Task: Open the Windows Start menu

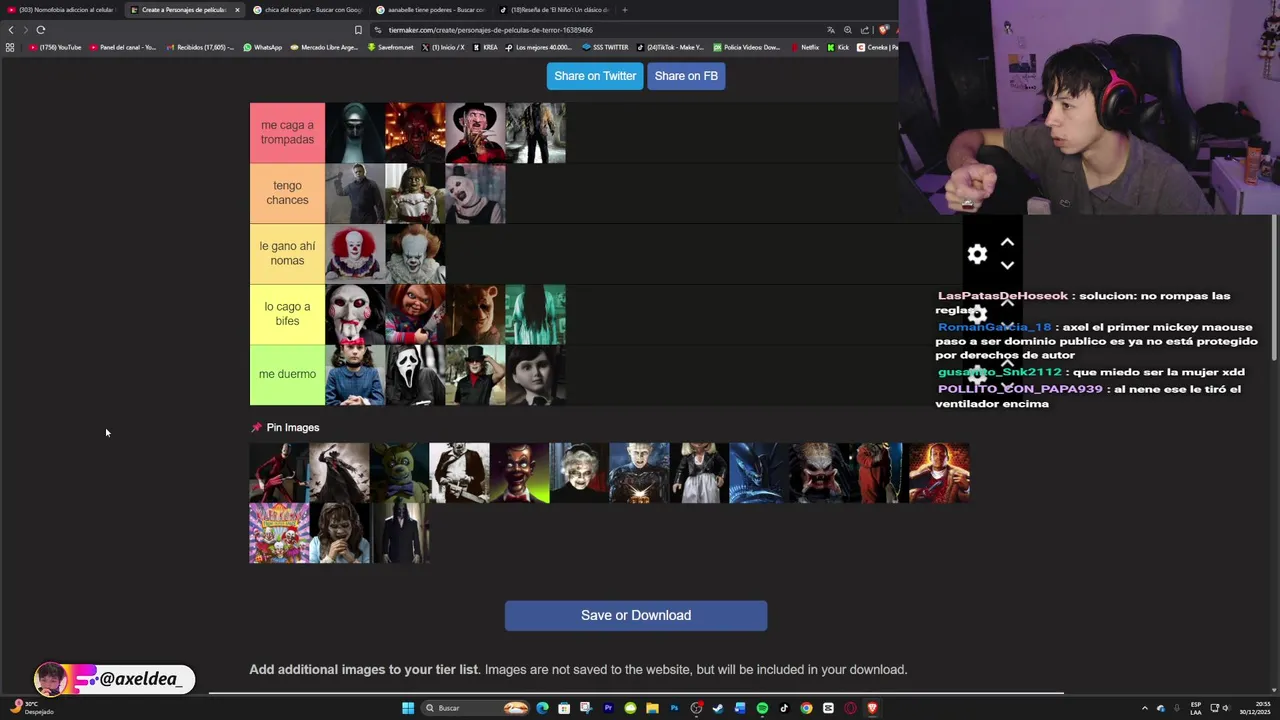Action: click(x=408, y=708)
